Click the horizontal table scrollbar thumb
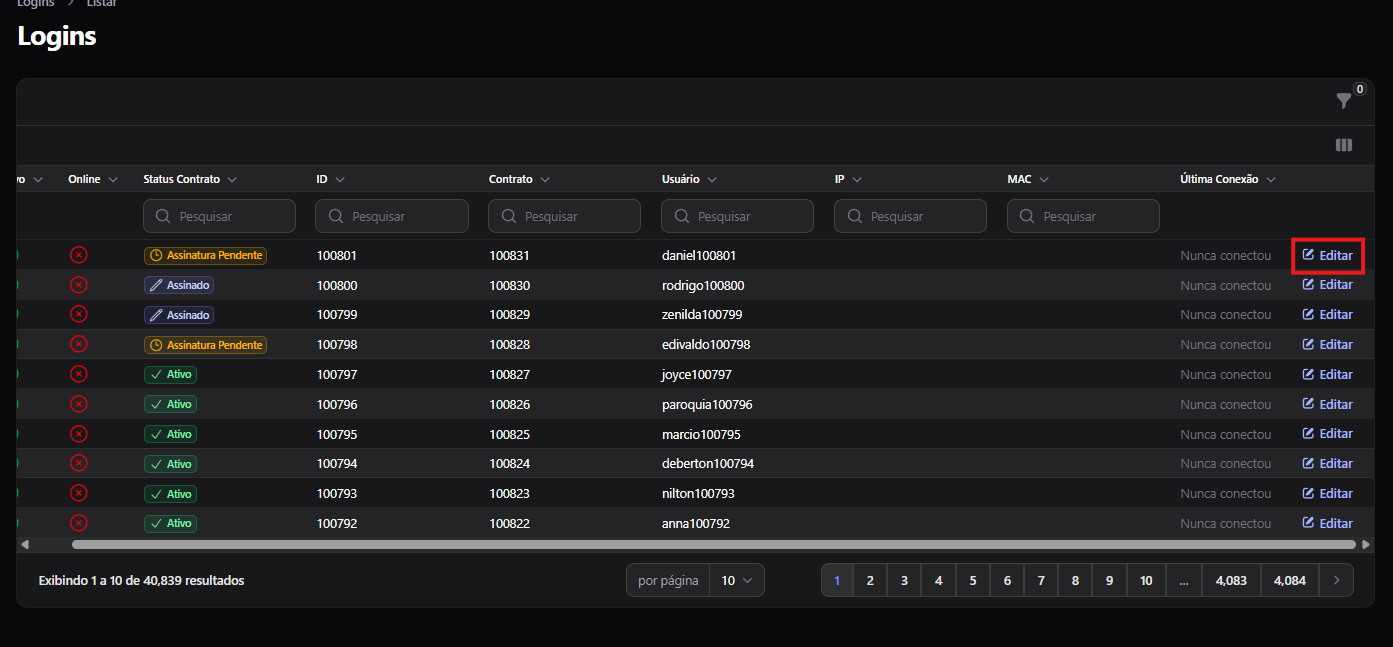This screenshot has width=1393, height=647. point(714,545)
